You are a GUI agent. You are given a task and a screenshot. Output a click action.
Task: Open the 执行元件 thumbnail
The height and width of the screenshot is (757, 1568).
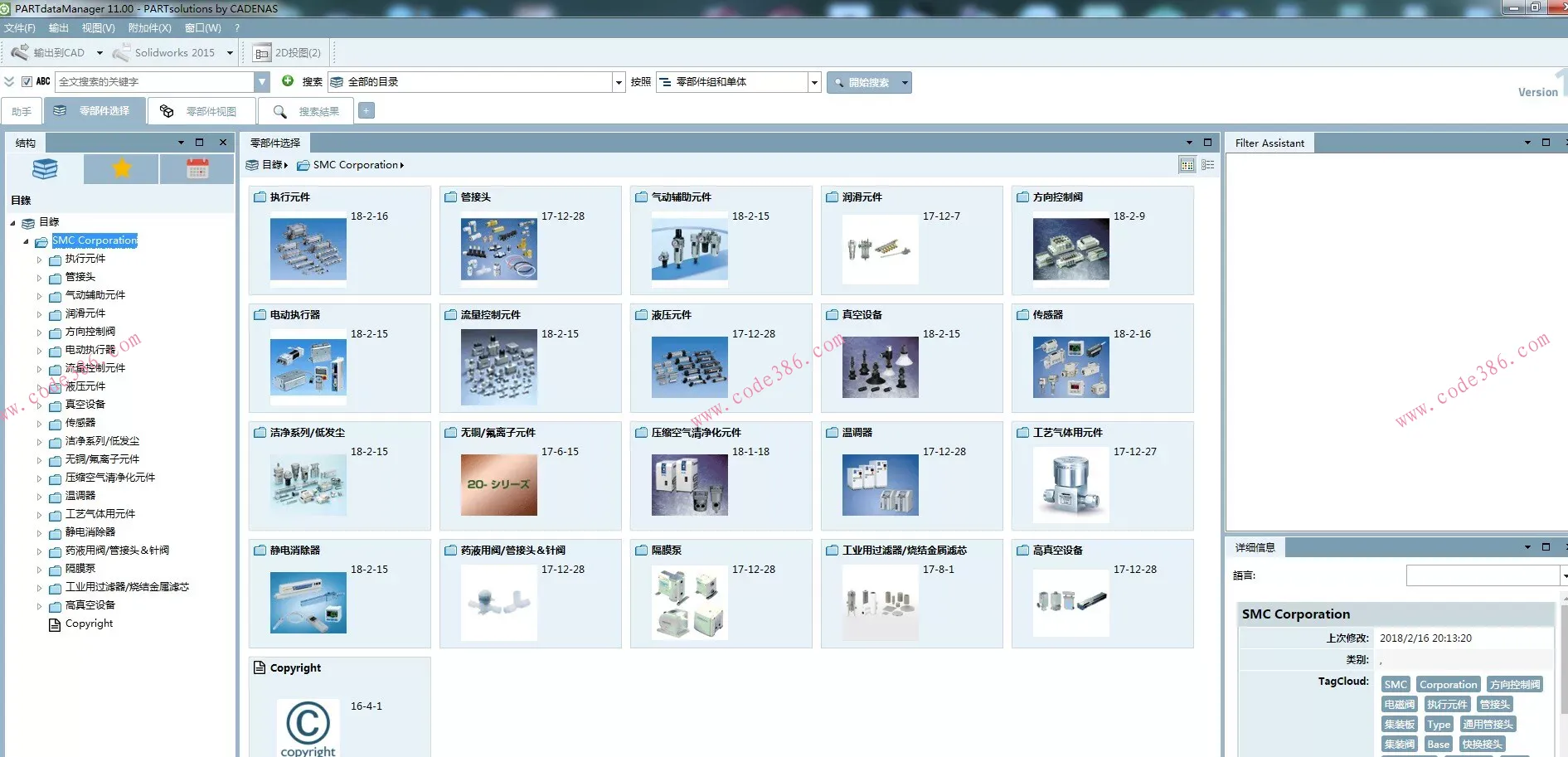pyautogui.click(x=308, y=249)
